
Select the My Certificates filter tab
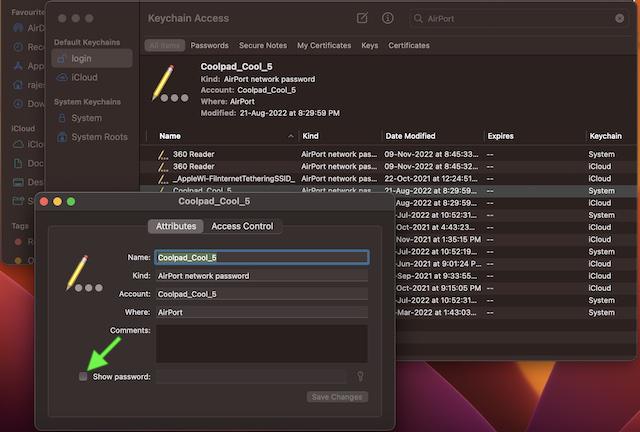324,45
